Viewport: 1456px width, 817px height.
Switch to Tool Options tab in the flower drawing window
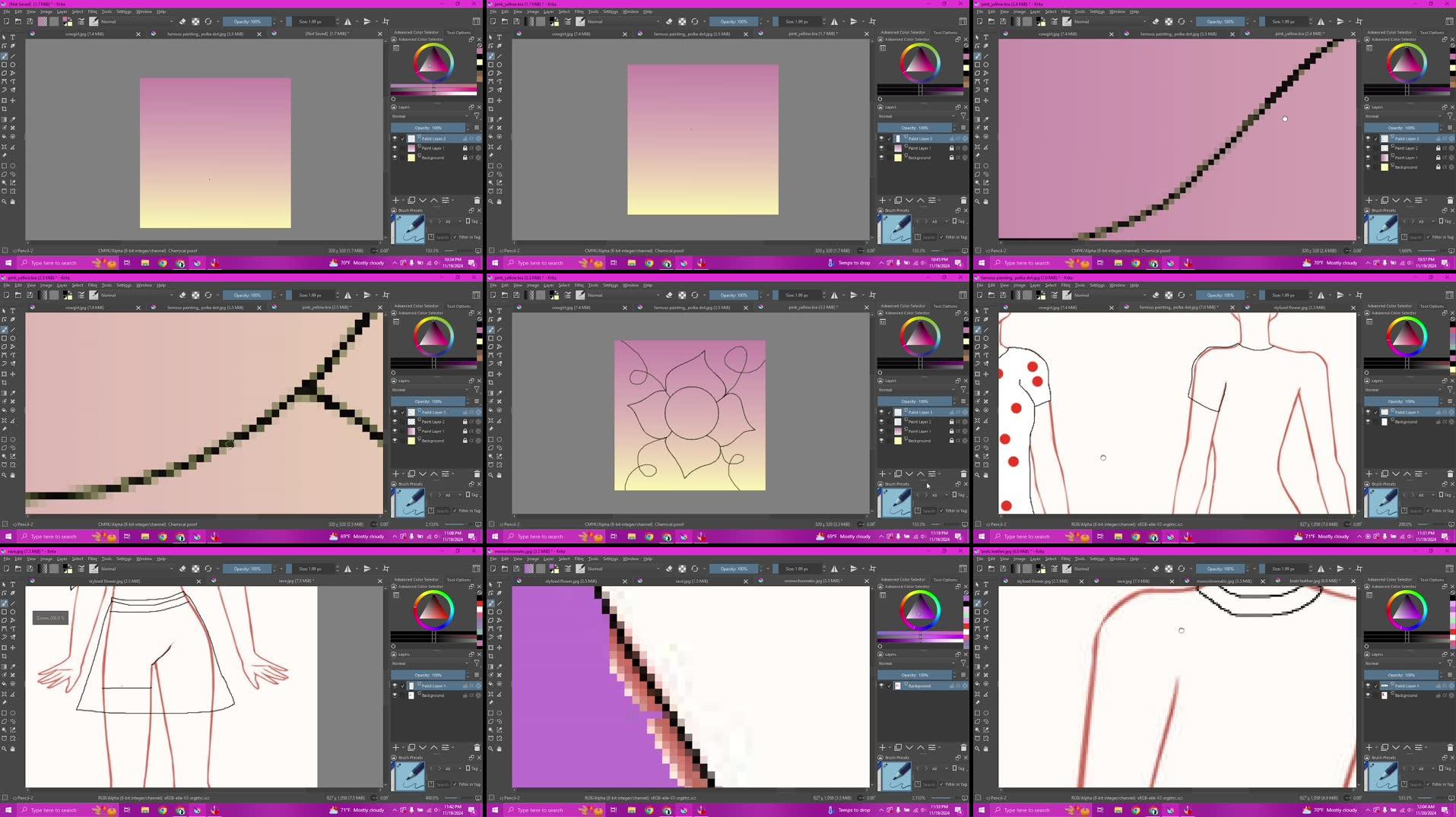(945, 306)
